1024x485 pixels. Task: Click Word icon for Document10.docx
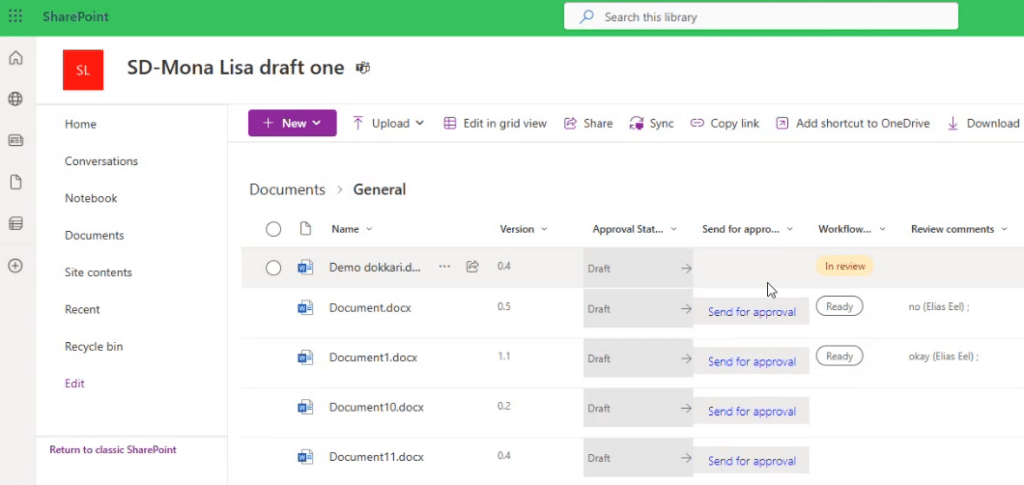click(305, 407)
